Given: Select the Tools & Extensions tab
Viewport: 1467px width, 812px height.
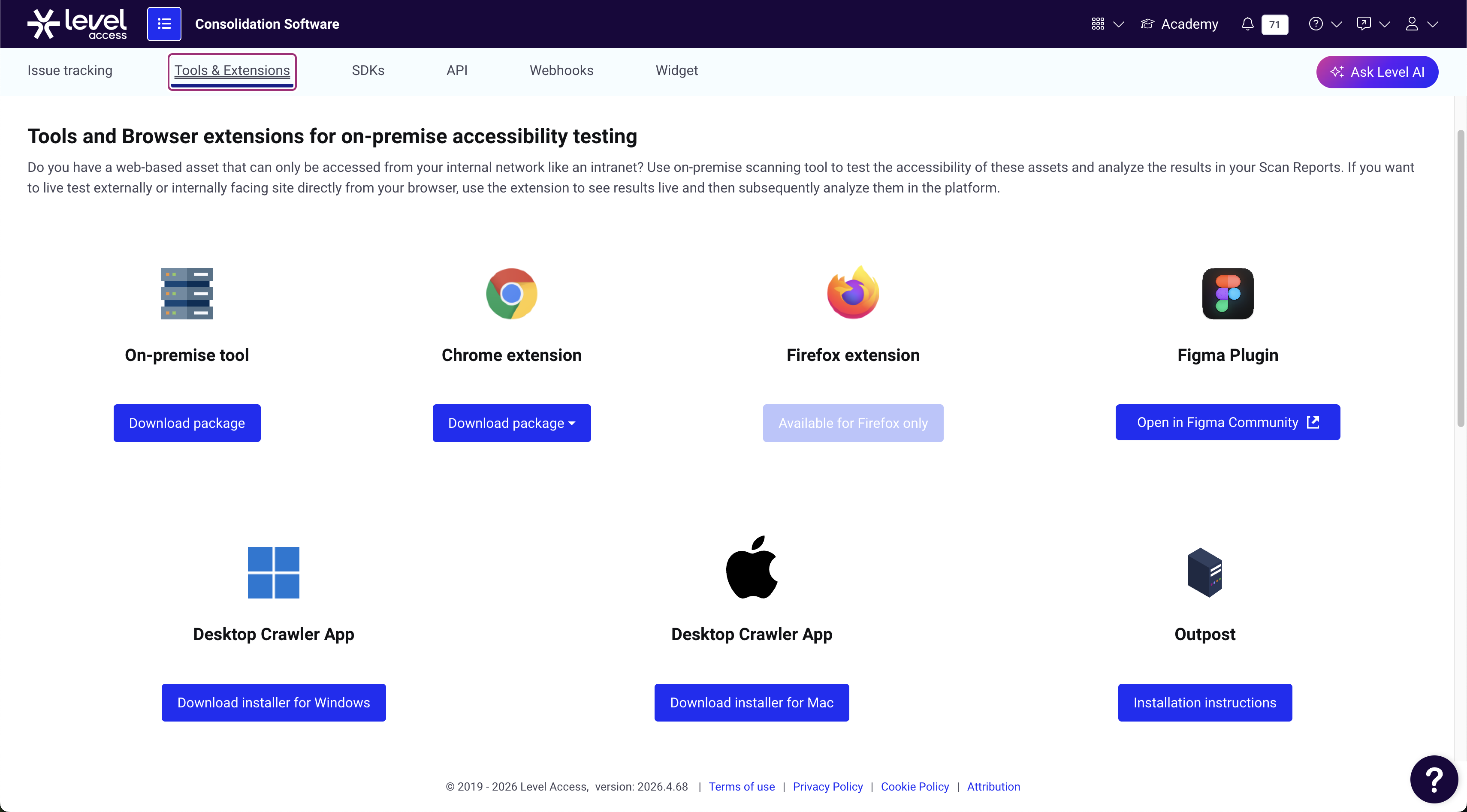Looking at the screenshot, I should (232, 71).
